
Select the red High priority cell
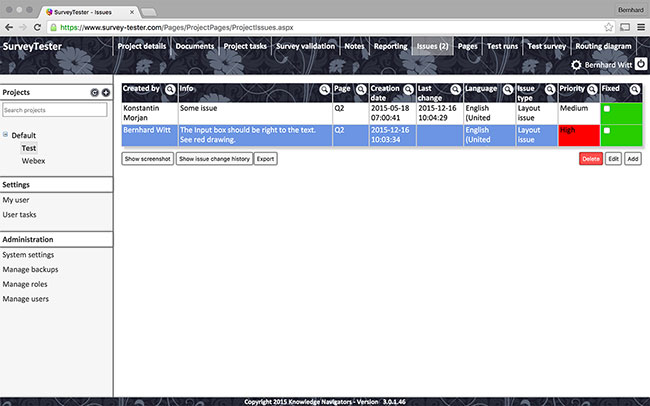click(x=578, y=135)
